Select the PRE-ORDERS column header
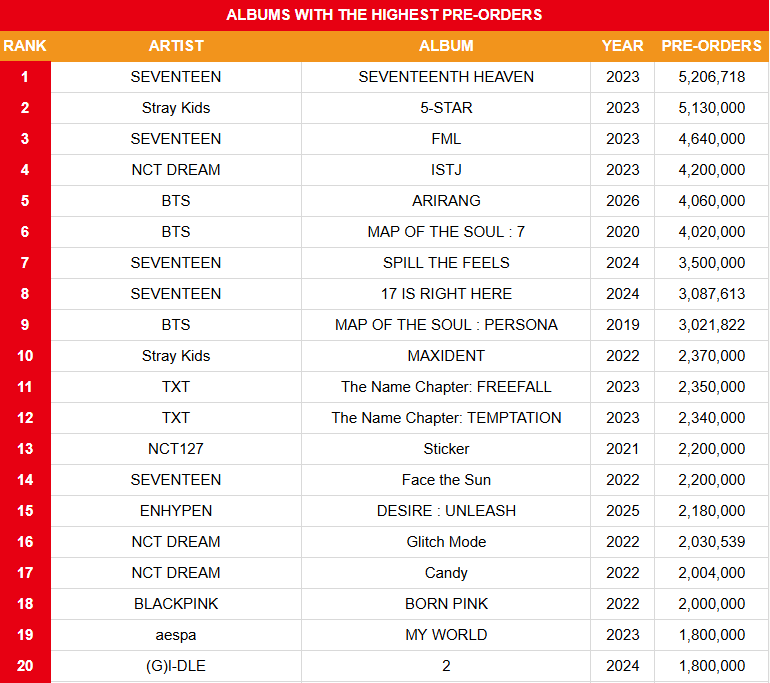The height and width of the screenshot is (683, 770). (711, 46)
